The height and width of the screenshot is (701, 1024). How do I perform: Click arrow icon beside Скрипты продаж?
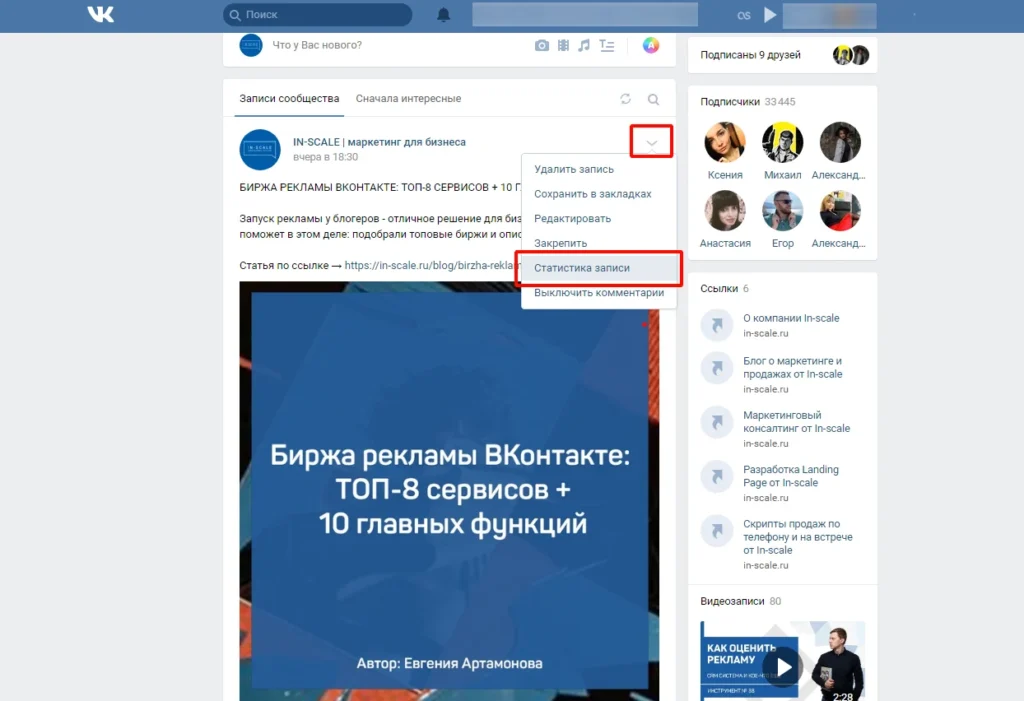[717, 530]
